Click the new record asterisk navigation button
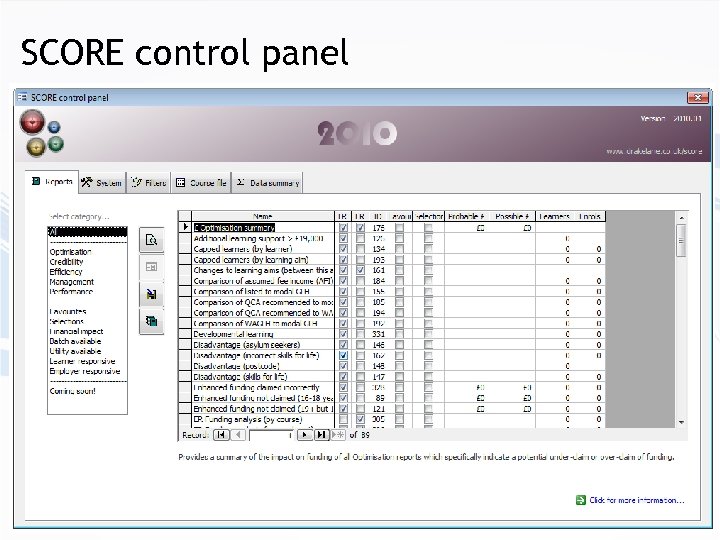Screen dimensions: 720x540 click(x=338, y=434)
